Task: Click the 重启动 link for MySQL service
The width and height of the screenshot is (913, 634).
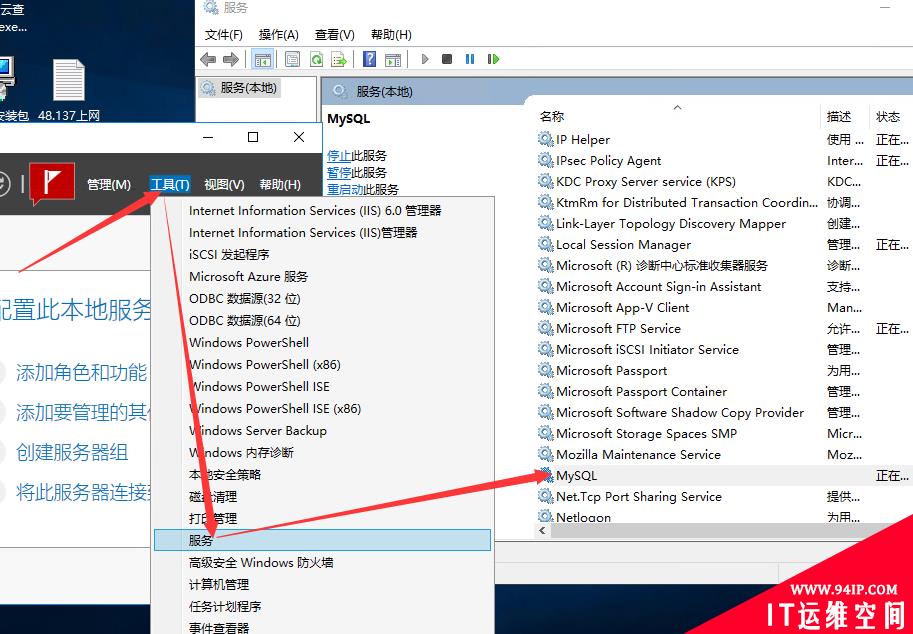Action: [345, 189]
